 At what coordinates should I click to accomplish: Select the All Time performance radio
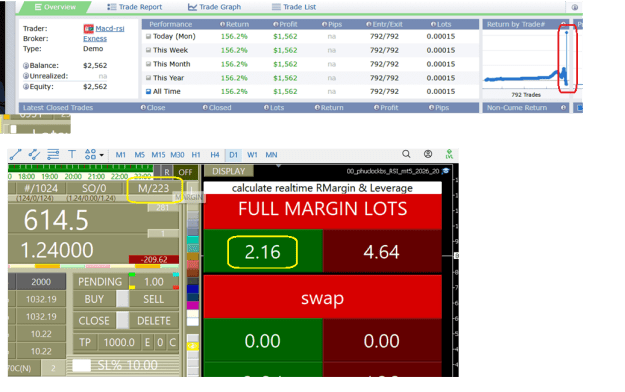[x=148, y=91]
